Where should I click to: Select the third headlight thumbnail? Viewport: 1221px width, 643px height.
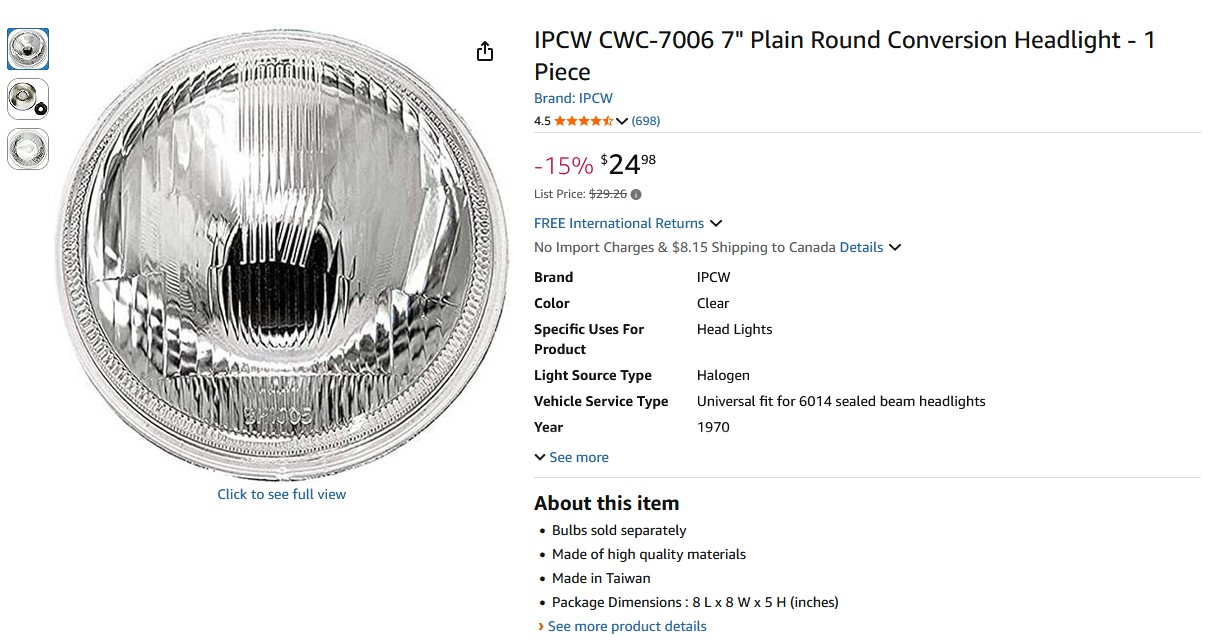pos(28,149)
